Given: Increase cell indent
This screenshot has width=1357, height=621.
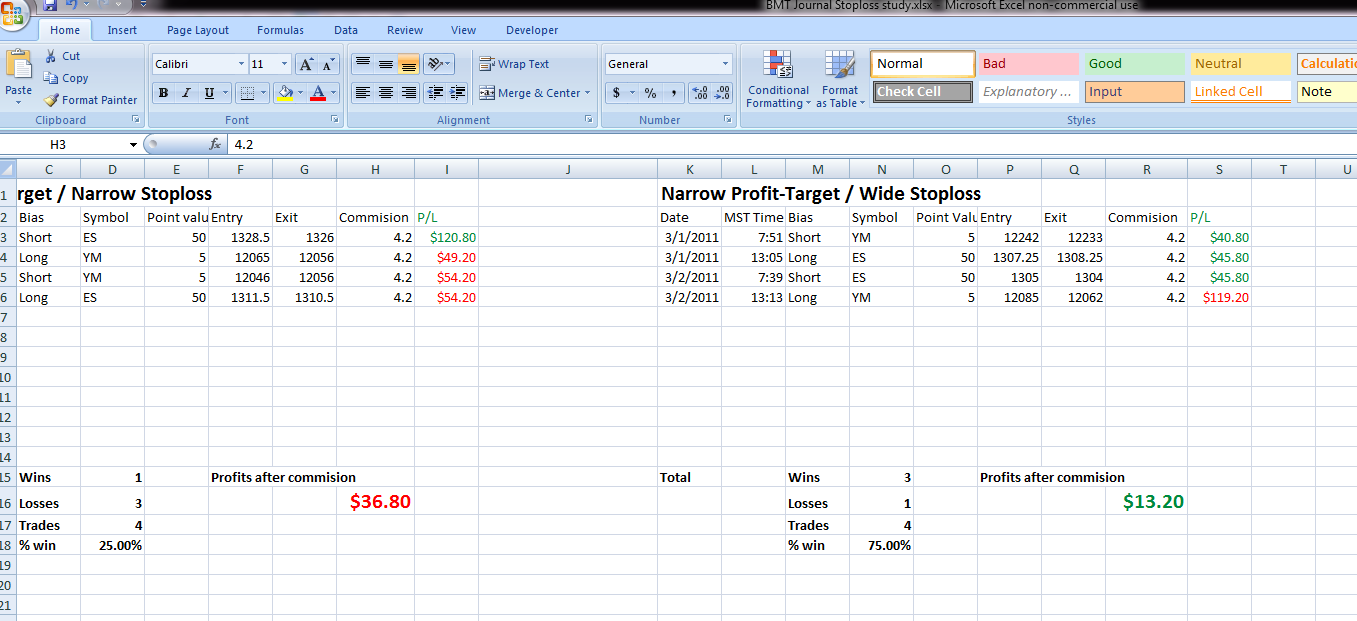Looking at the screenshot, I should tap(458, 93).
